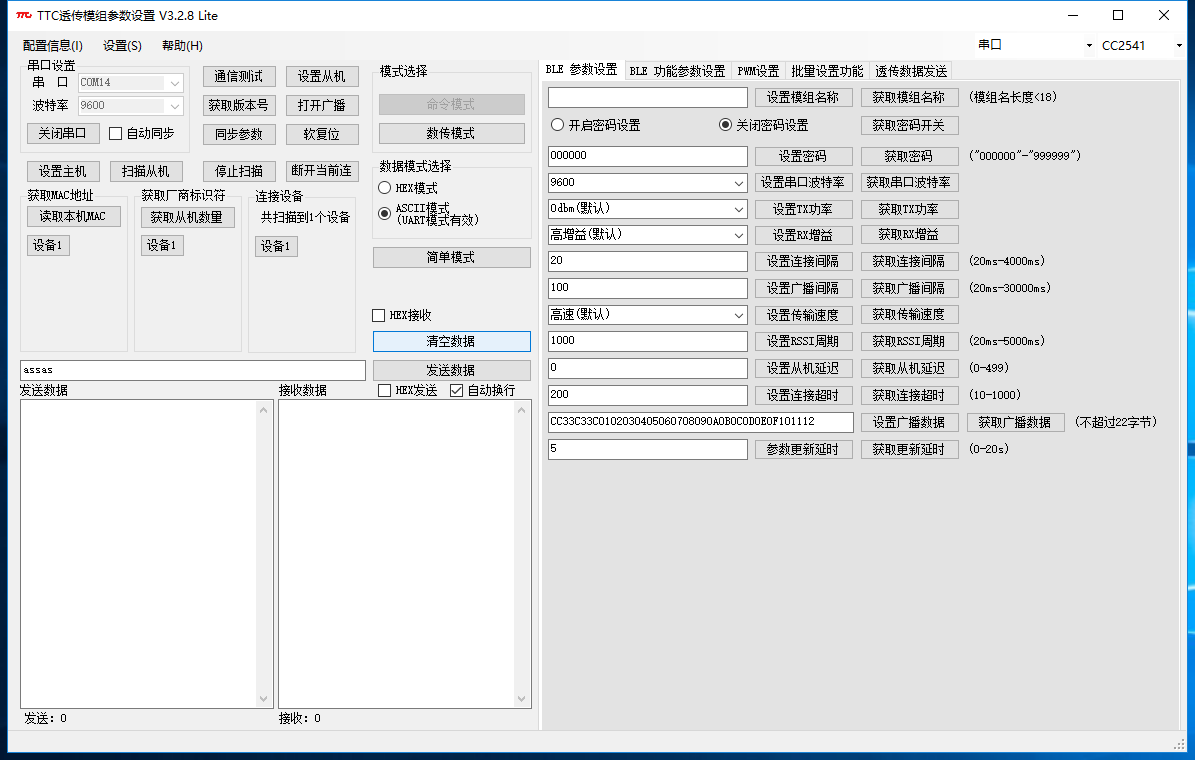This screenshot has height=760, width=1195.
Task: Click the broadcast data field starting CC33C33C
Action: click(x=700, y=422)
